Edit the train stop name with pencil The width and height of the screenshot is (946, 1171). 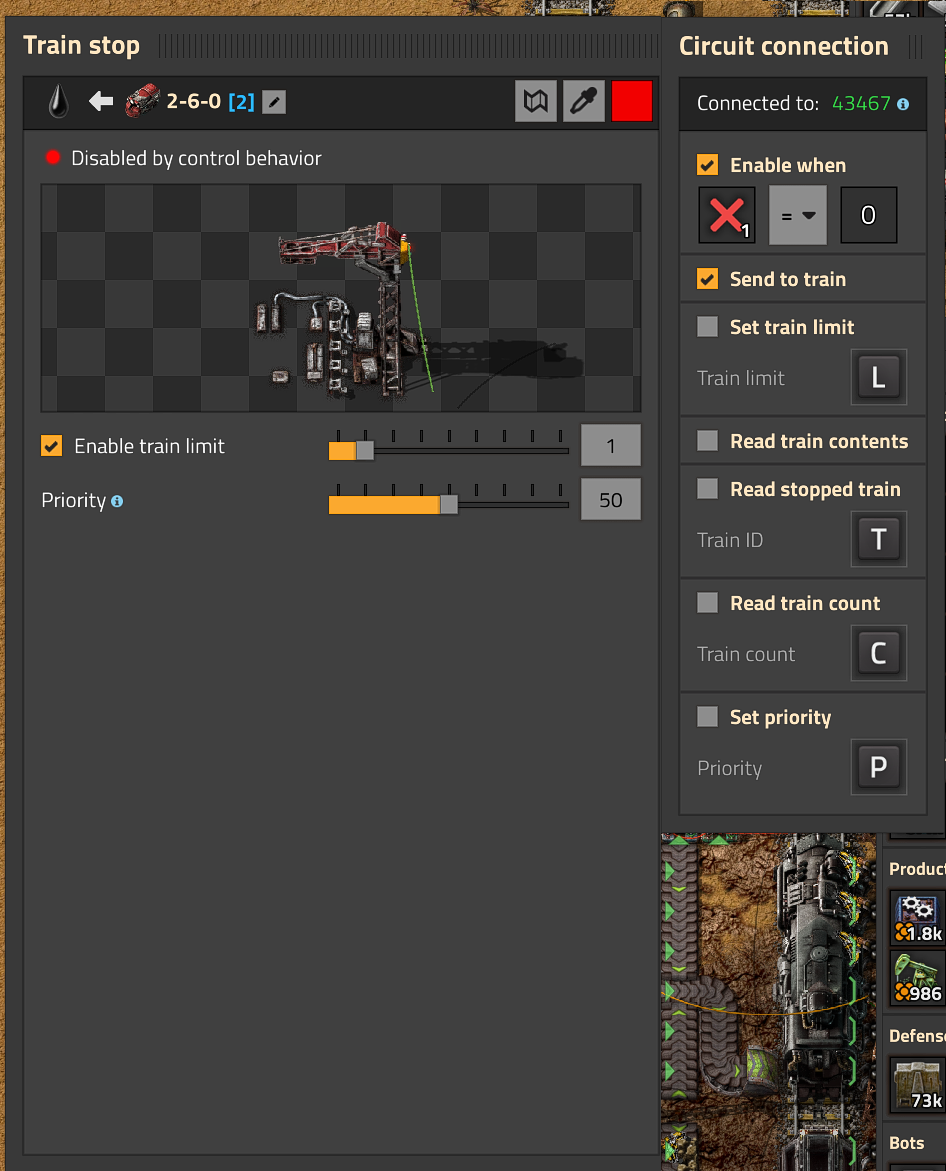[x=274, y=102]
